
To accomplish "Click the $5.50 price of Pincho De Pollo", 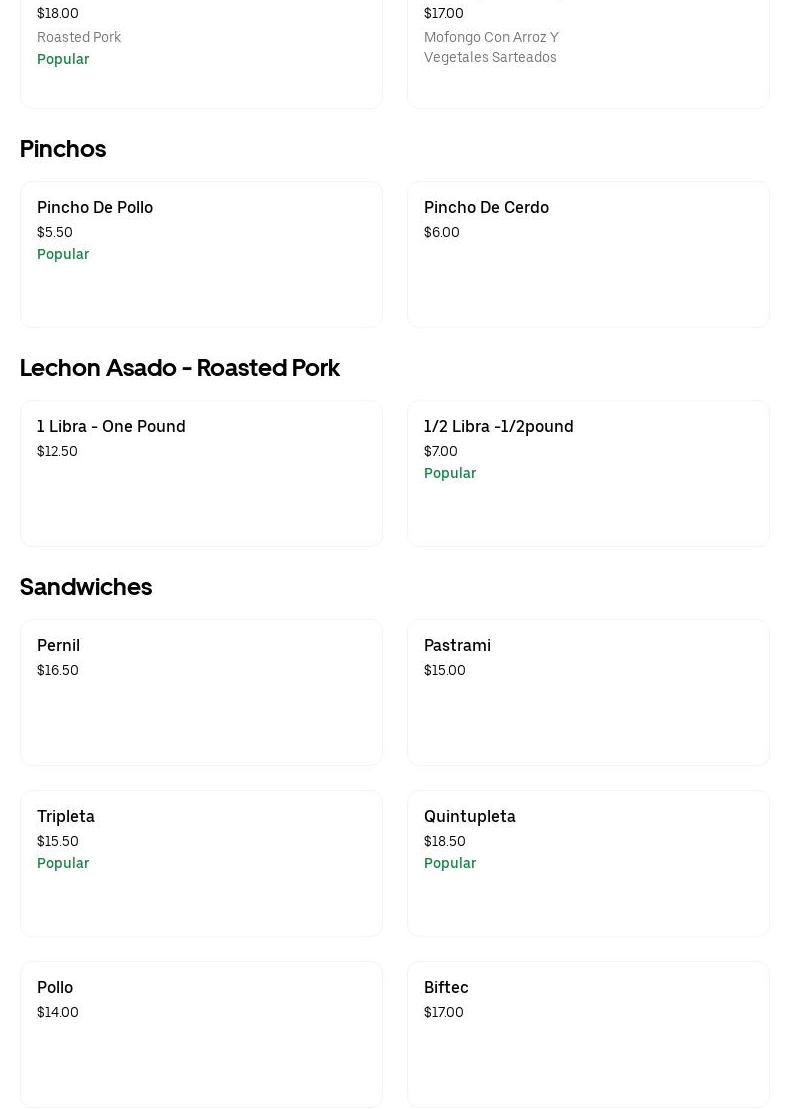I will coord(55,232).
